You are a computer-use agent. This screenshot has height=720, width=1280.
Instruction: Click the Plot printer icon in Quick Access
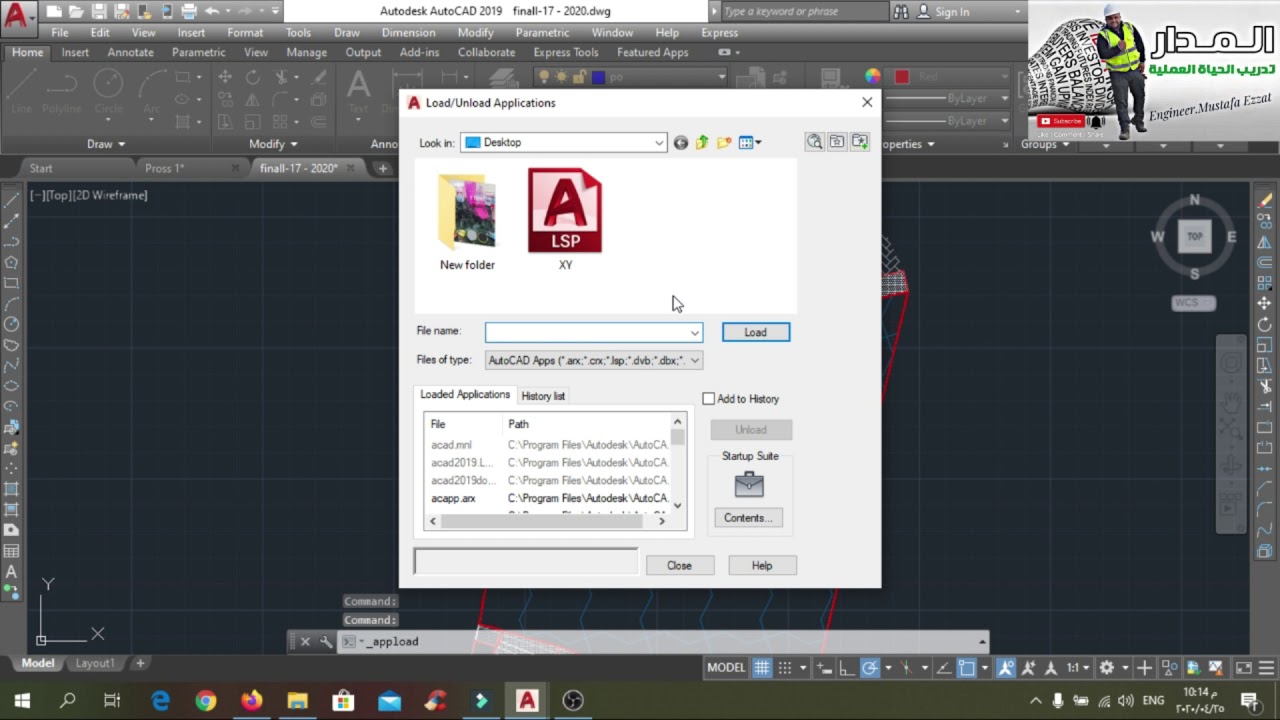[188, 12]
